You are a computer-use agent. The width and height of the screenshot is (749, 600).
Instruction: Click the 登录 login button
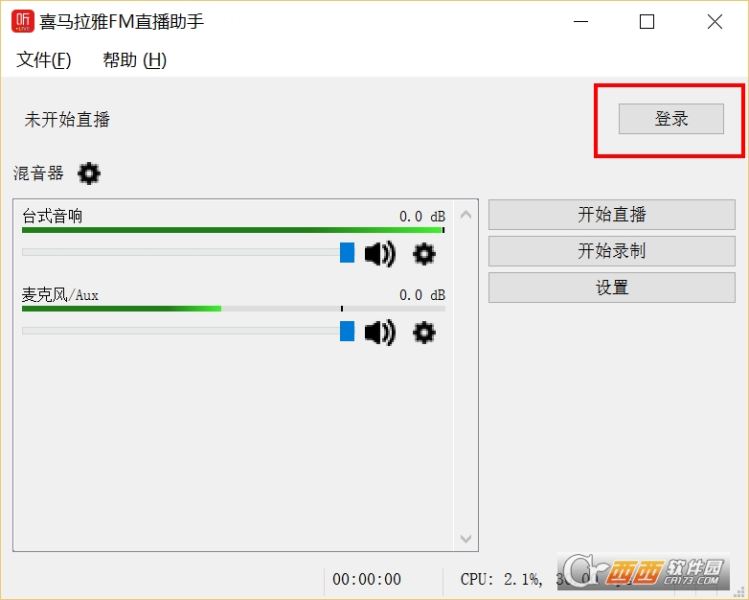[671, 119]
